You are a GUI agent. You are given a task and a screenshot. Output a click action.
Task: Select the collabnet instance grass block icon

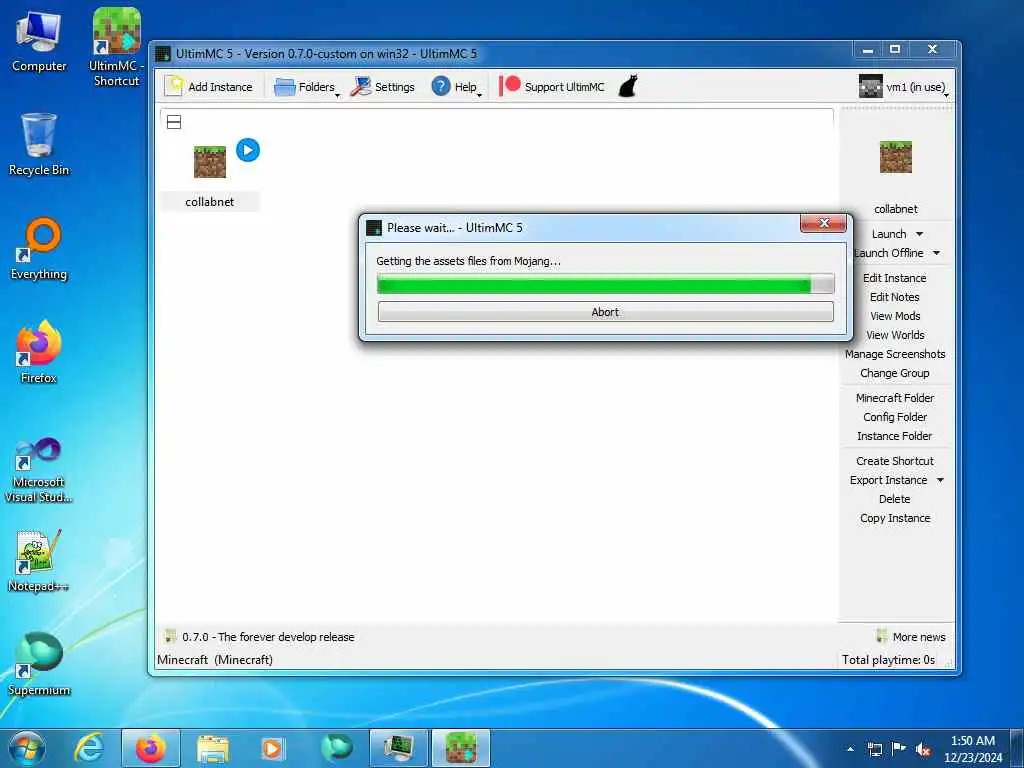pyautogui.click(x=210, y=161)
